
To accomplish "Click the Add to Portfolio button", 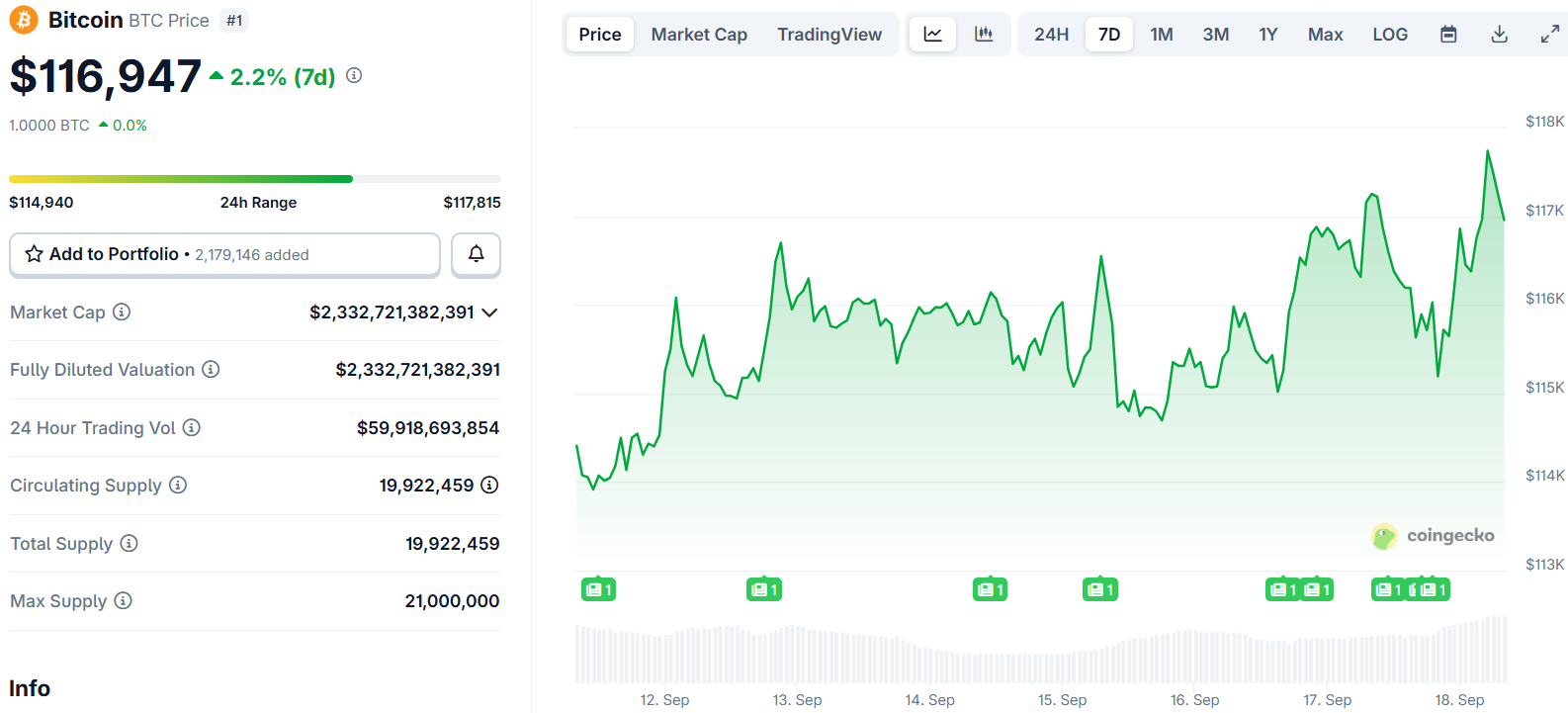I will point(225,254).
